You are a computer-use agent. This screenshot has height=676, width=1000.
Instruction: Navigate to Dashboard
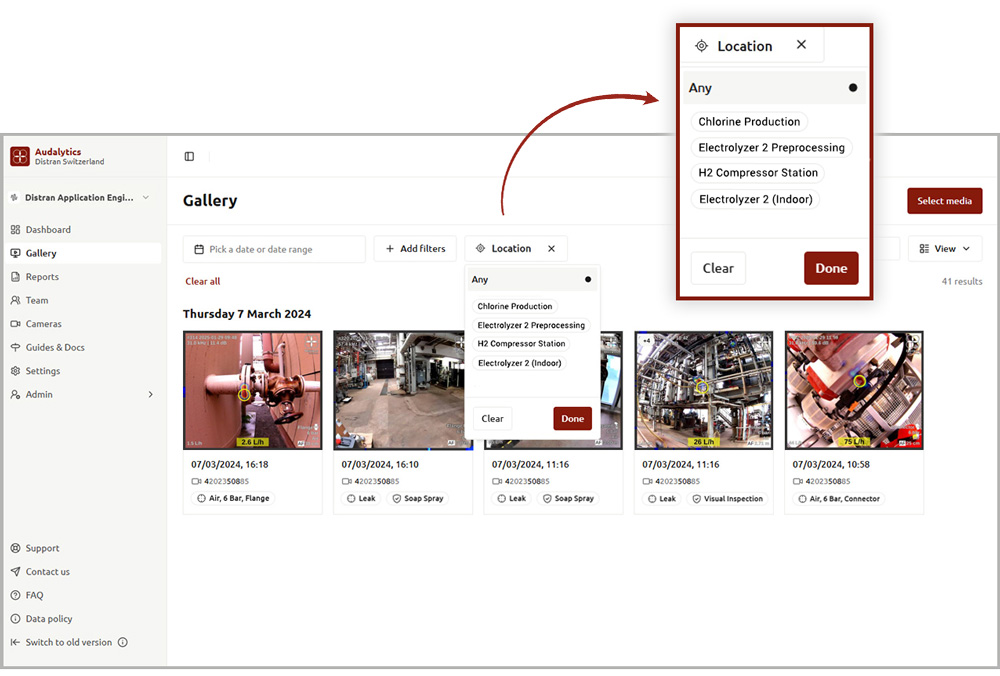47,230
